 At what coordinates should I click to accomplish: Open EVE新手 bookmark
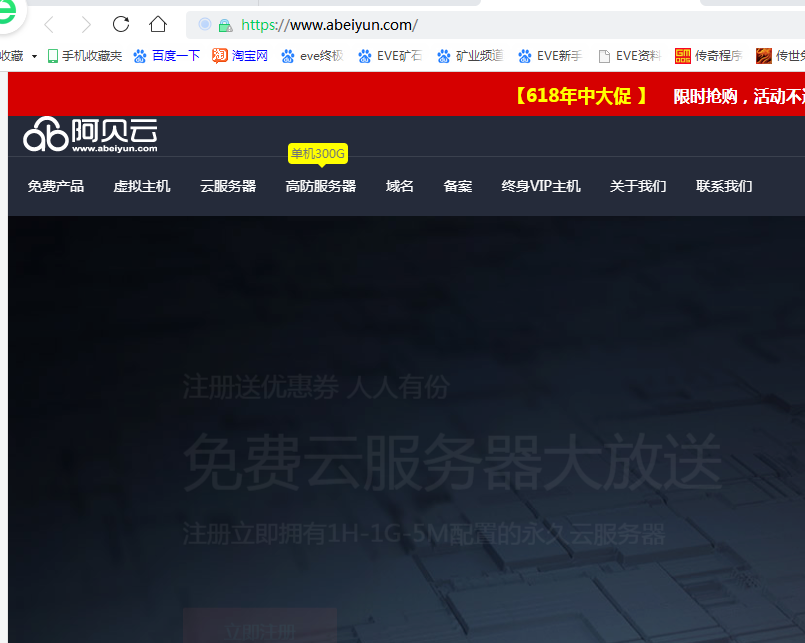click(550, 55)
